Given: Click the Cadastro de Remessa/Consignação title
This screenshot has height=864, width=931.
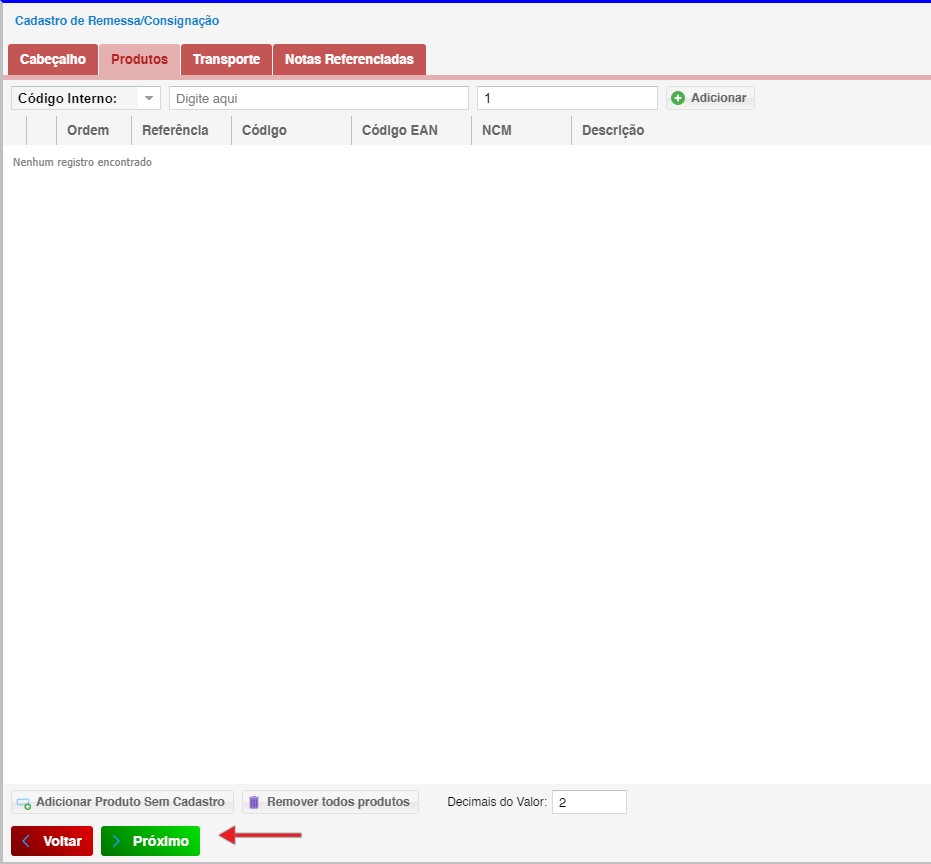Looking at the screenshot, I should [117, 21].
